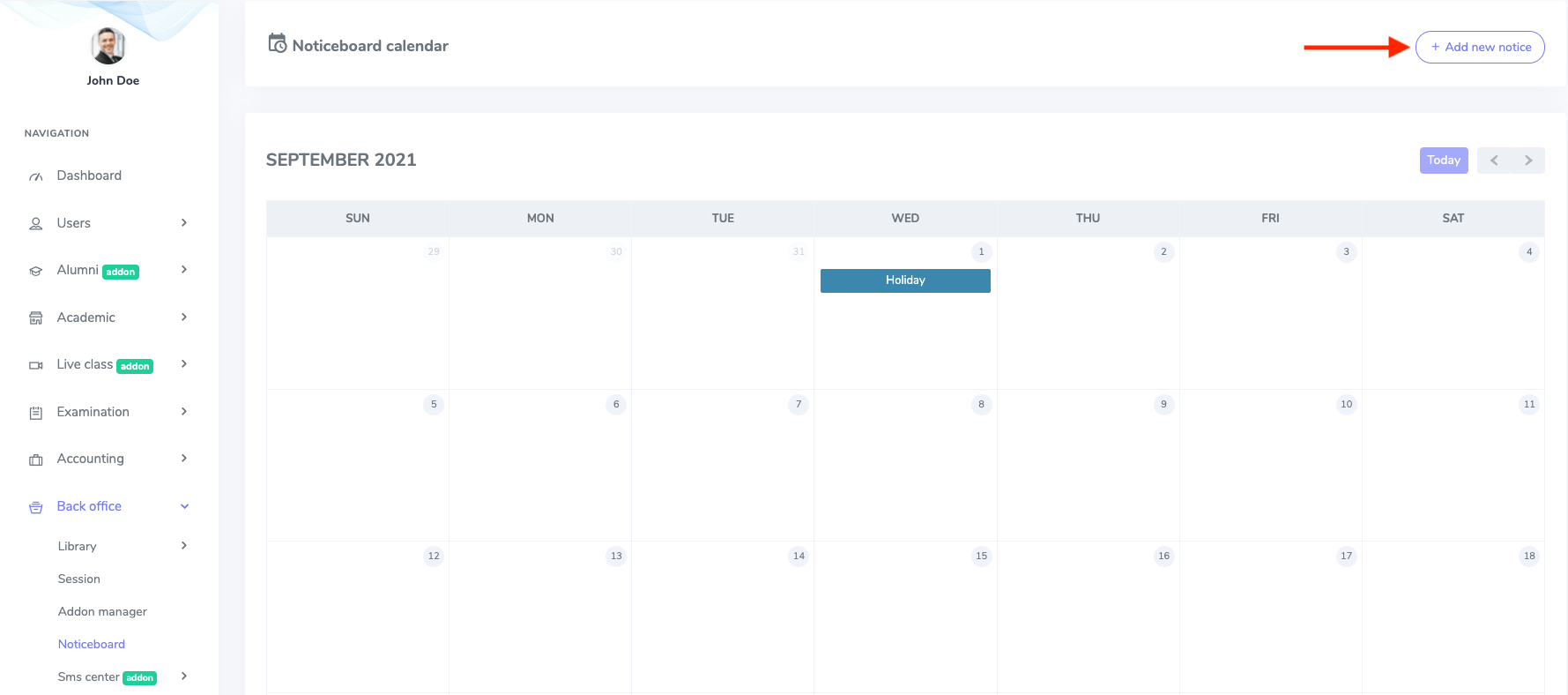Collapse the Back office menu chevron

tap(184, 506)
